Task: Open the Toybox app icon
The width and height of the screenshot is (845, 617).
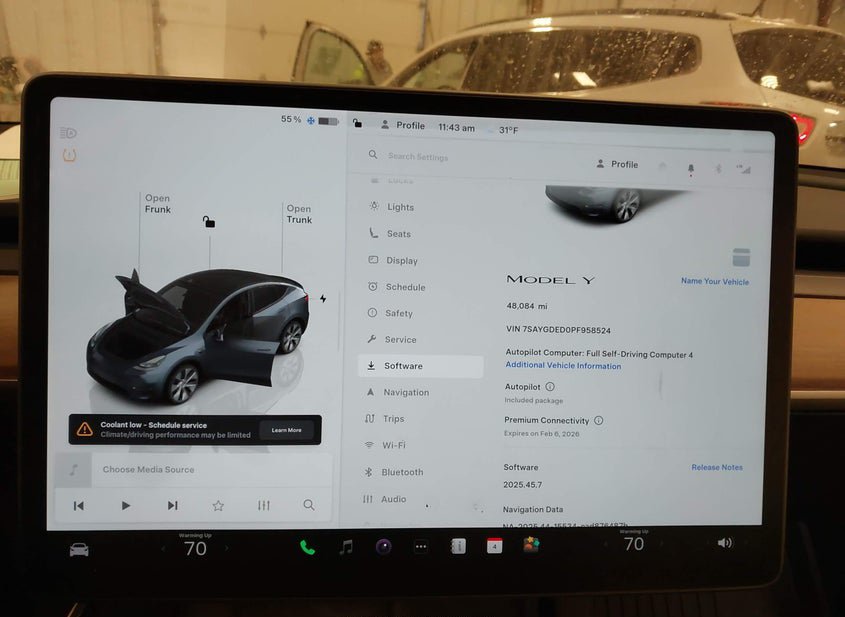Action: (x=531, y=544)
